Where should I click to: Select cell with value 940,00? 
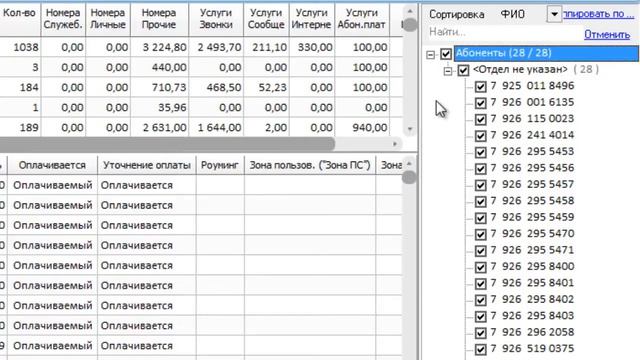coord(362,128)
